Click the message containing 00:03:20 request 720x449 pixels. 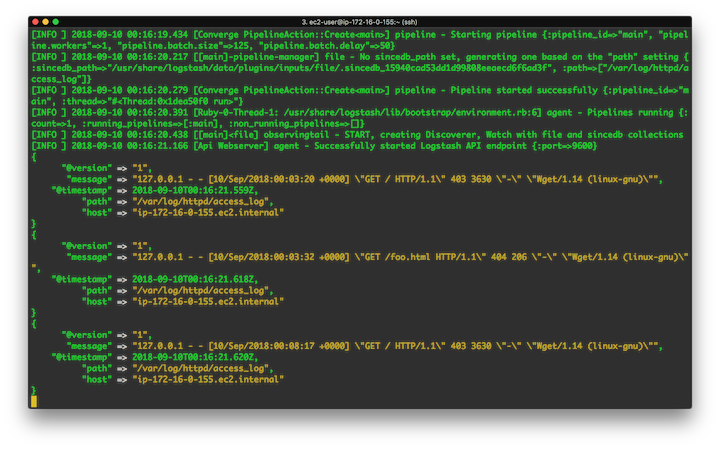tap(397, 180)
